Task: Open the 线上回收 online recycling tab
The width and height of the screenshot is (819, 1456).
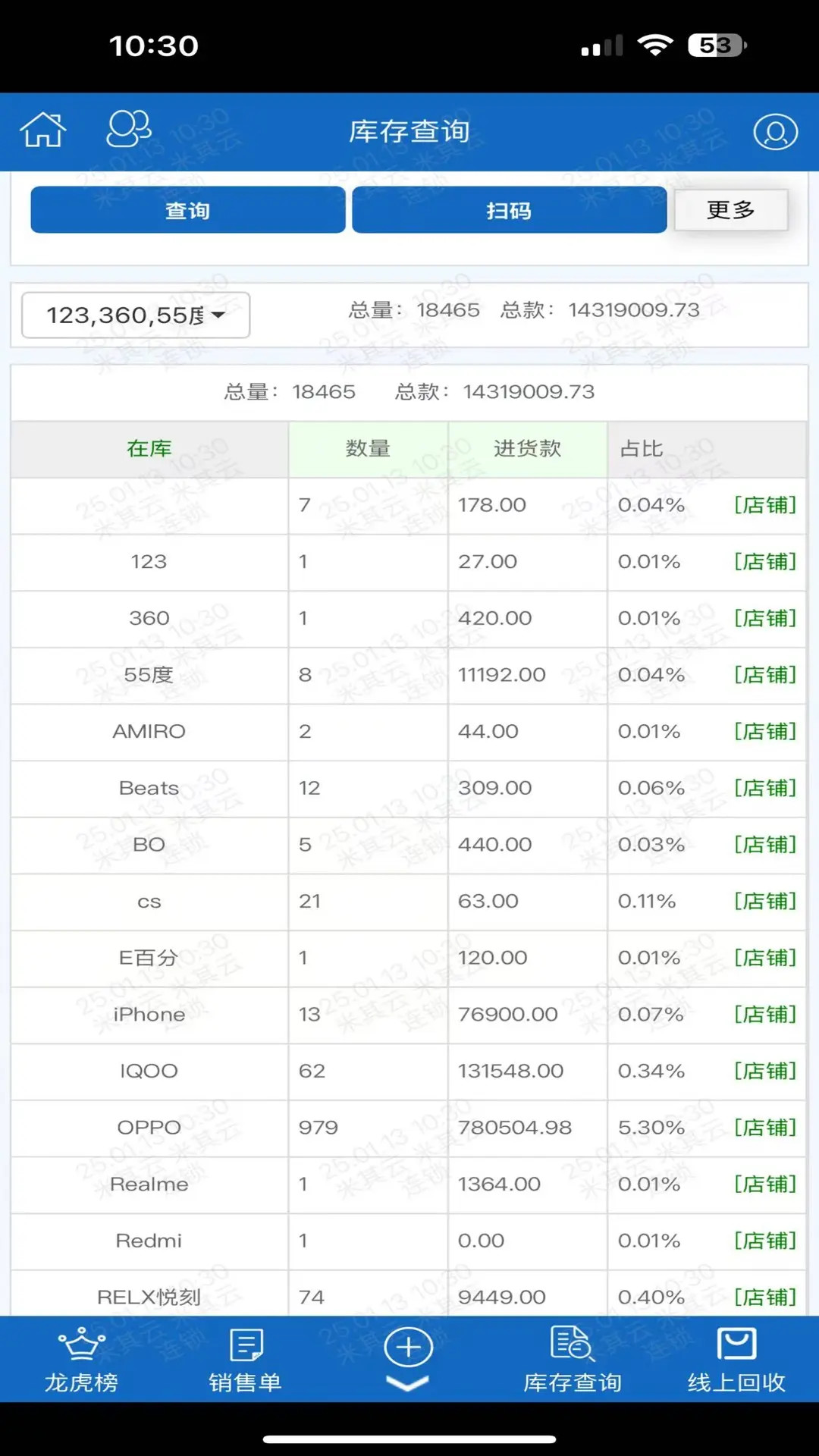Action: tap(736, 1360)
